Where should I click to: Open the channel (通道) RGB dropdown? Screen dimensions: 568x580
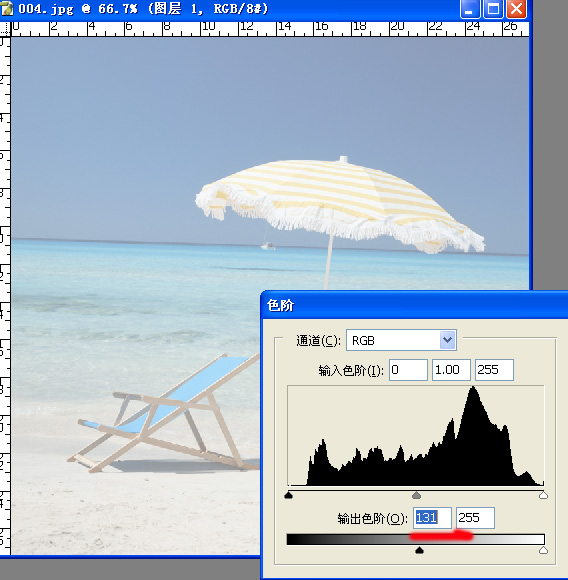[401, 340]
